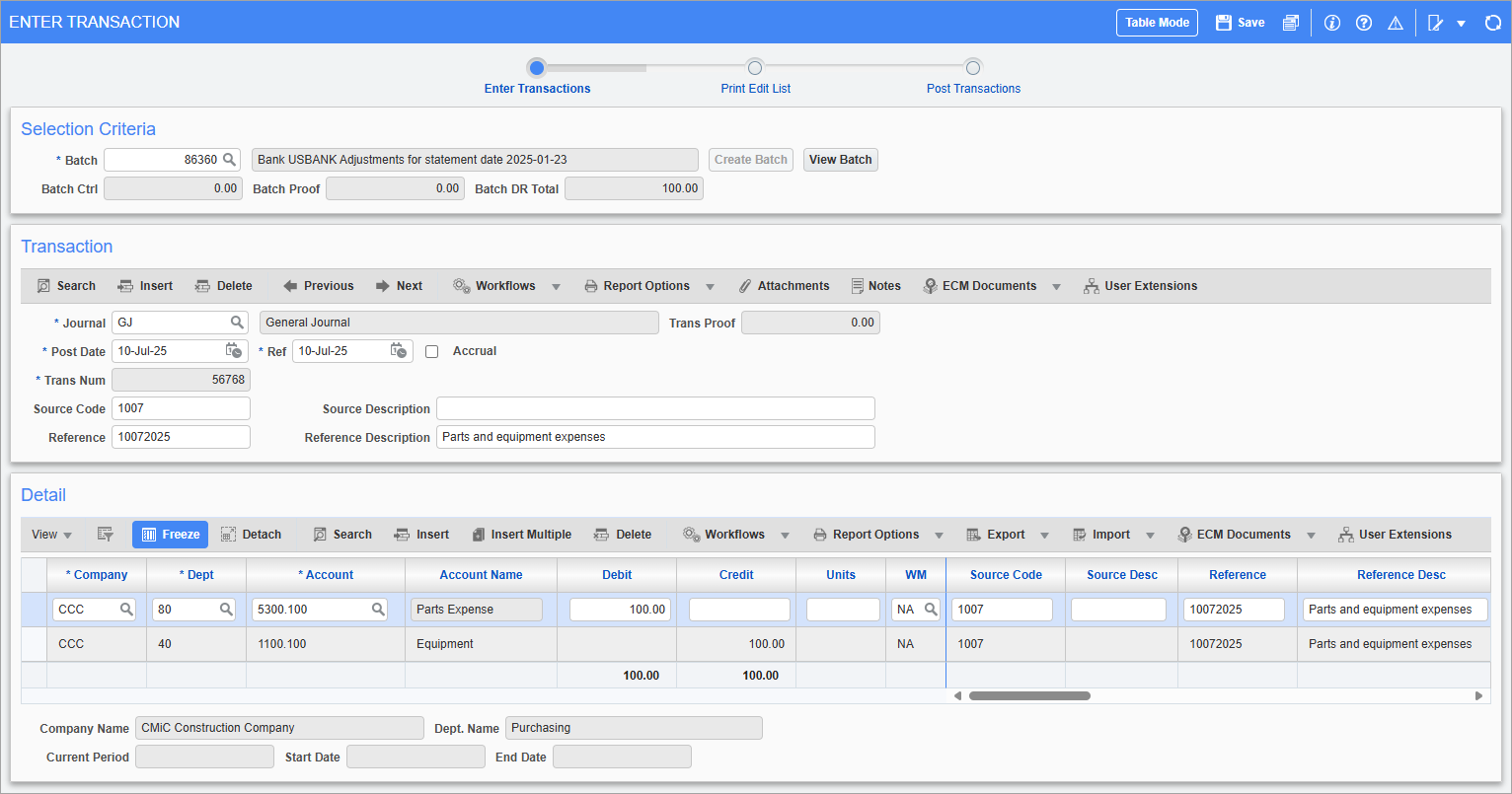This screenshot has height=794, width=1512.
Task: Click Delete in Detail toolbar
Action: (x=623, y=535)
